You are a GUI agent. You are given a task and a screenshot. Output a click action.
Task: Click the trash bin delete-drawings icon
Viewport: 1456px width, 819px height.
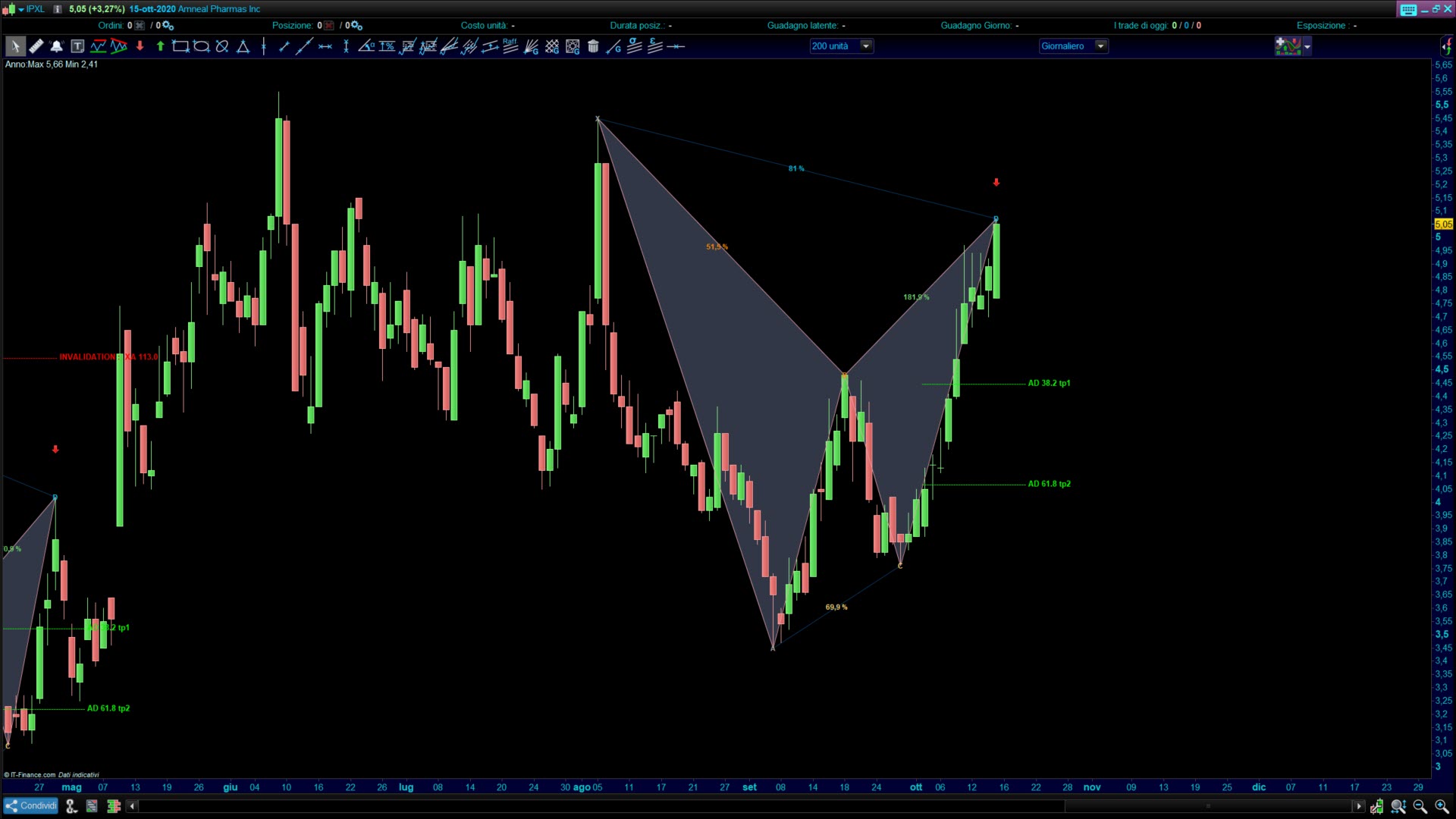coord(593,46)
